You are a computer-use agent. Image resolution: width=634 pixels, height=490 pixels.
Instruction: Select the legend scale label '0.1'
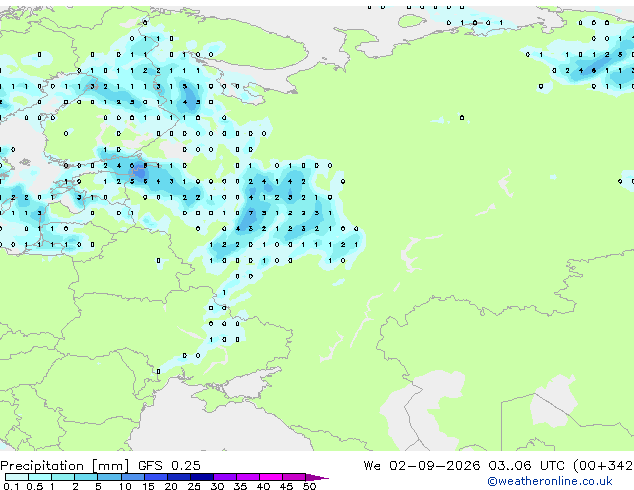click(x=11, y=486)
